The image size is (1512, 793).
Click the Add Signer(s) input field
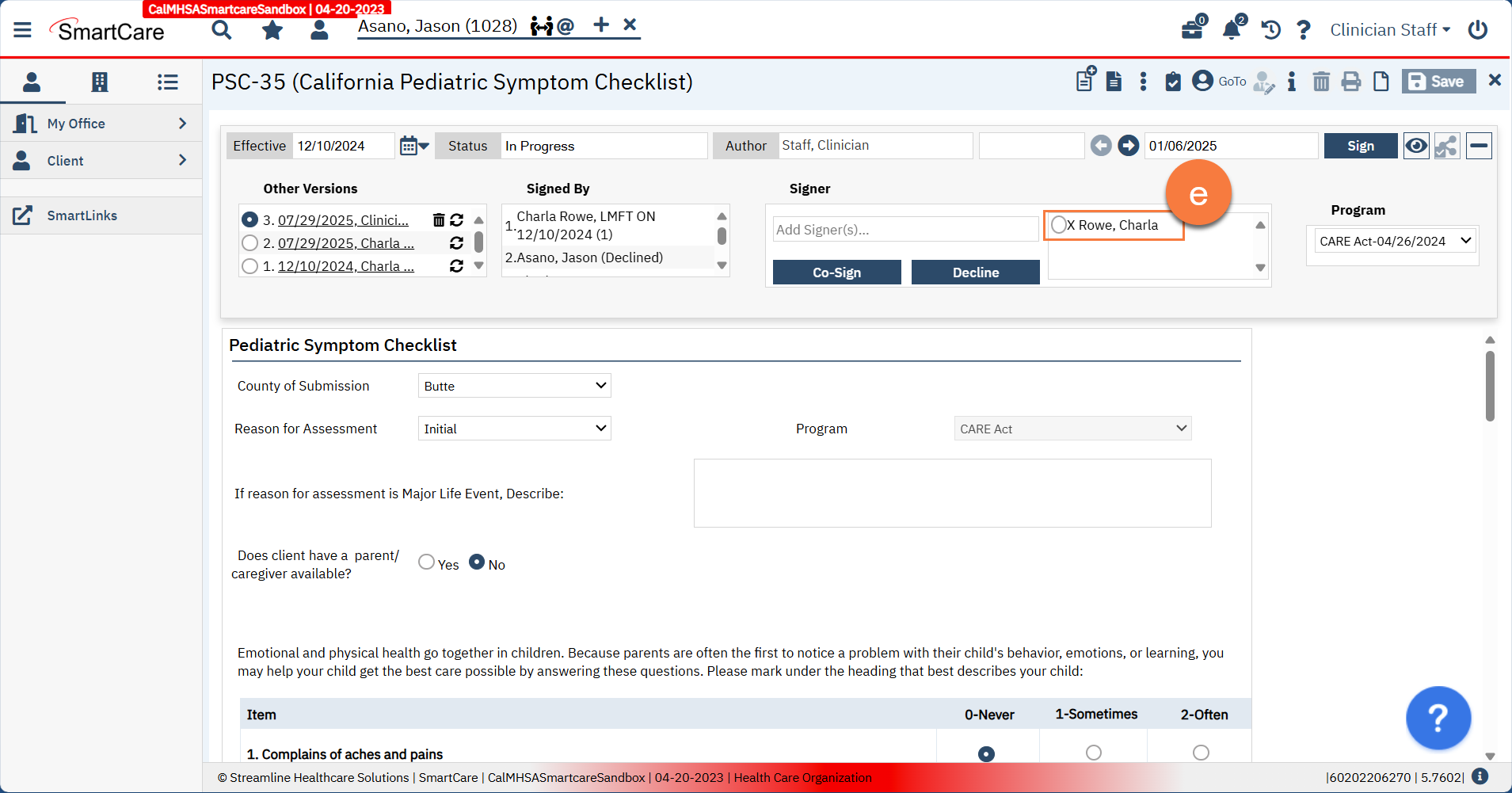[x=905, y=230]
